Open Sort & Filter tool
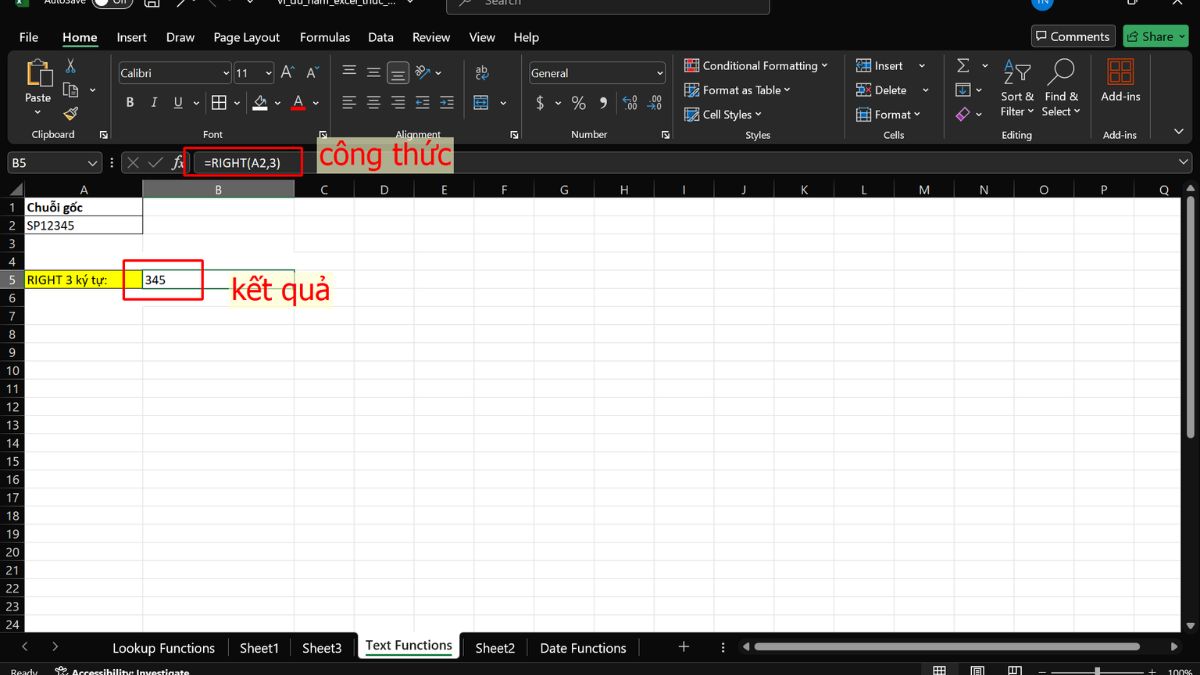The image size is (1200, 675). pos(1017,88)
